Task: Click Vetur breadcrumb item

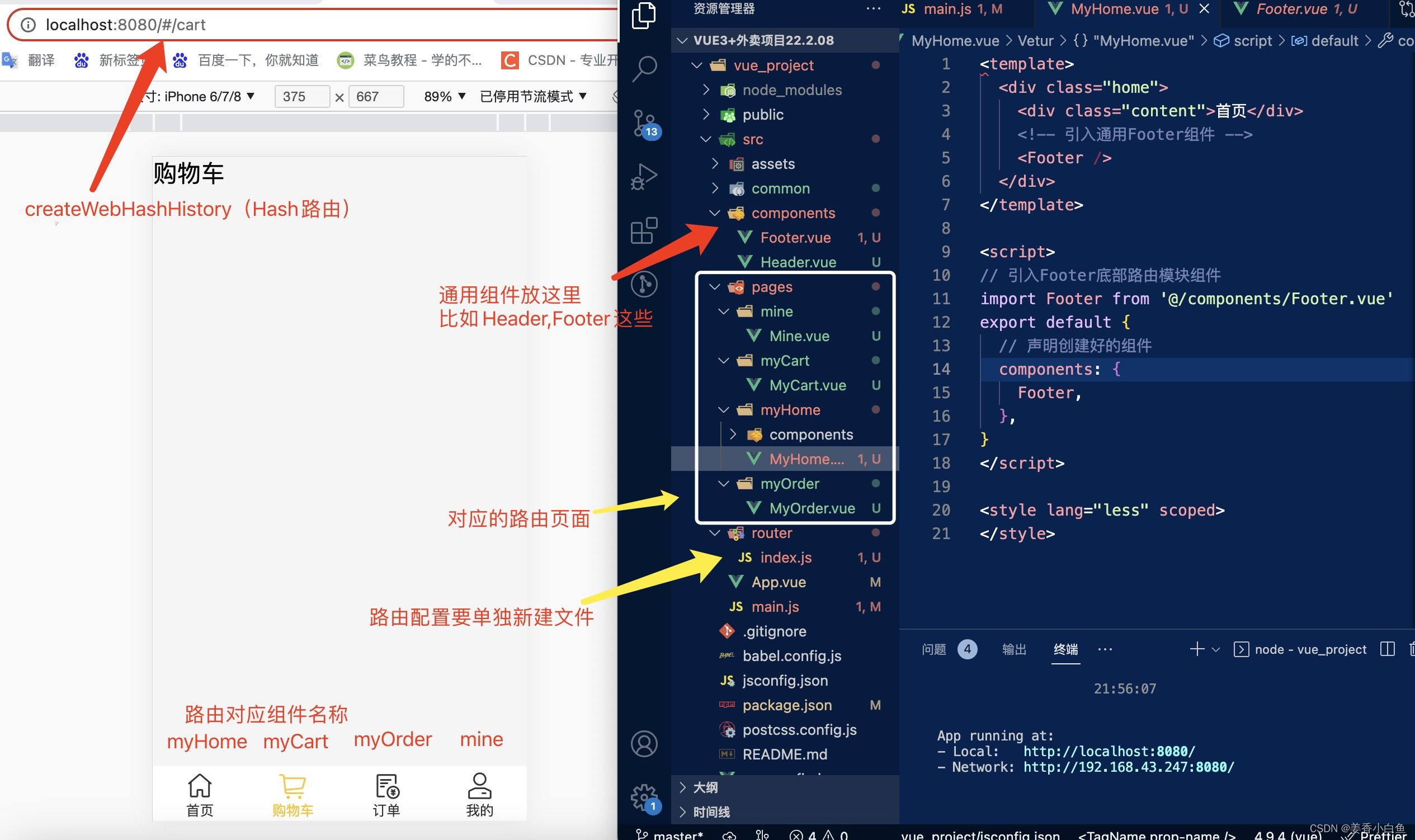Action: 1035,41
